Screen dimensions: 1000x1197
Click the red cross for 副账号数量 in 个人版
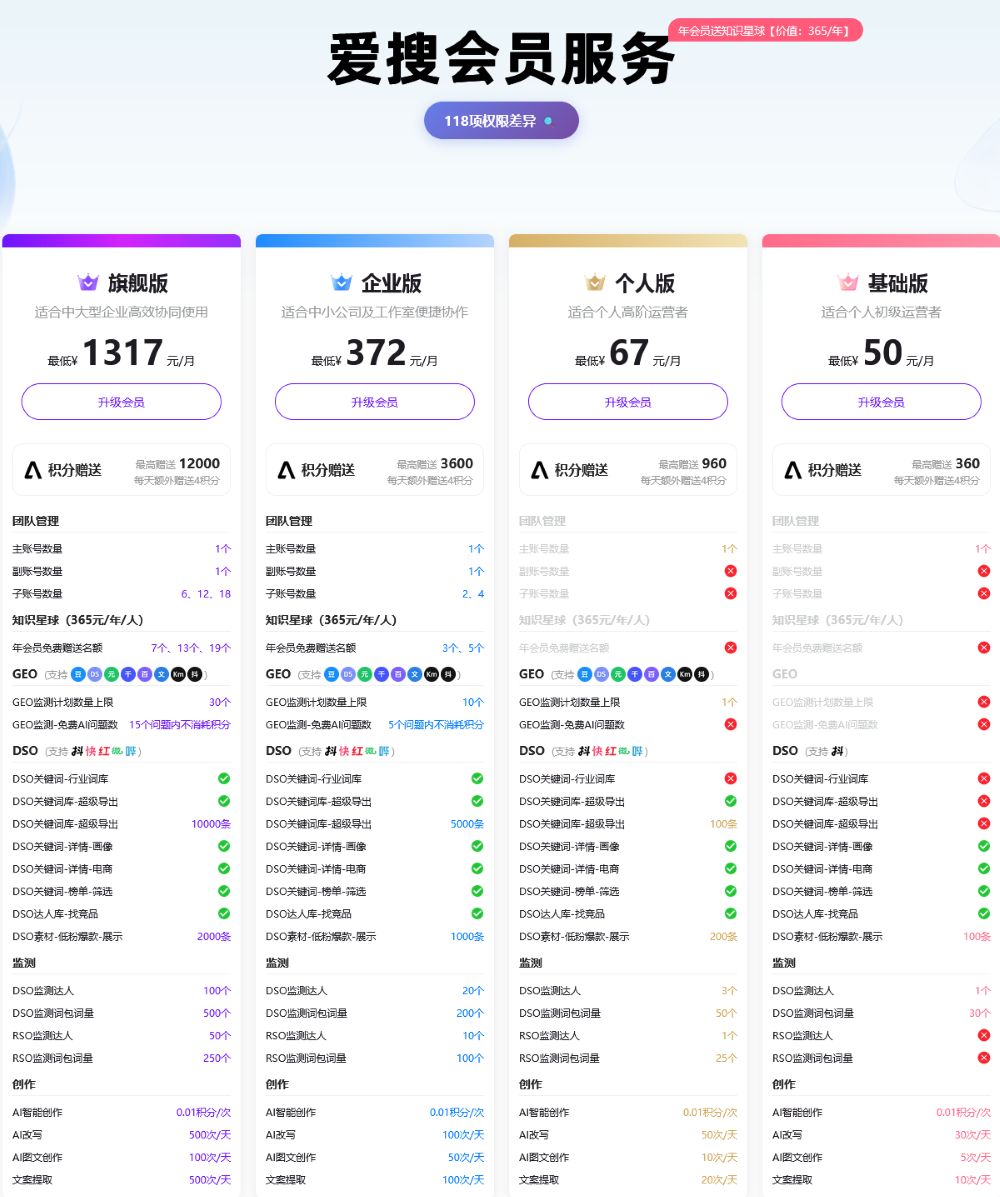tap(731, 571)
